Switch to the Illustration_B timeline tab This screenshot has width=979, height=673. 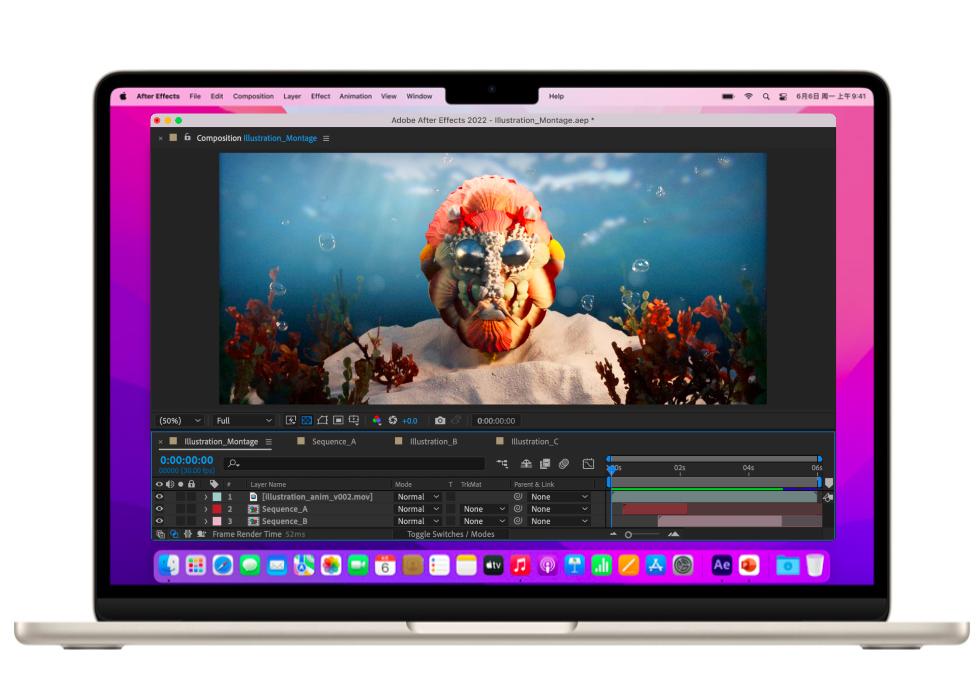[x=433, y=441]
